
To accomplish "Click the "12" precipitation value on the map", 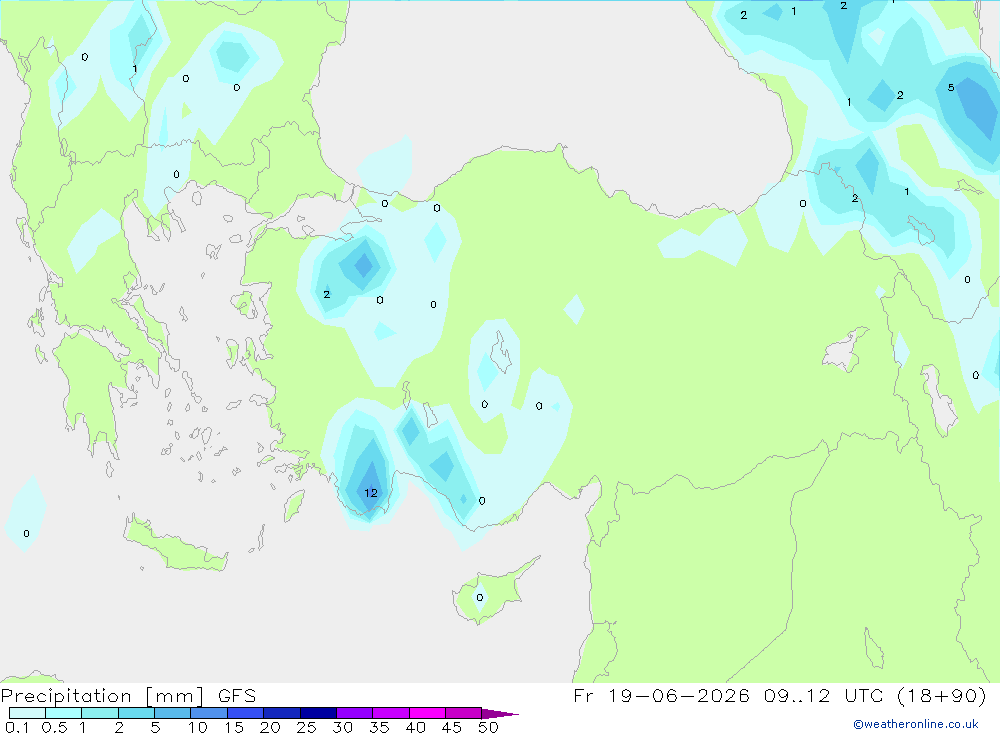I will pos(371,492).
